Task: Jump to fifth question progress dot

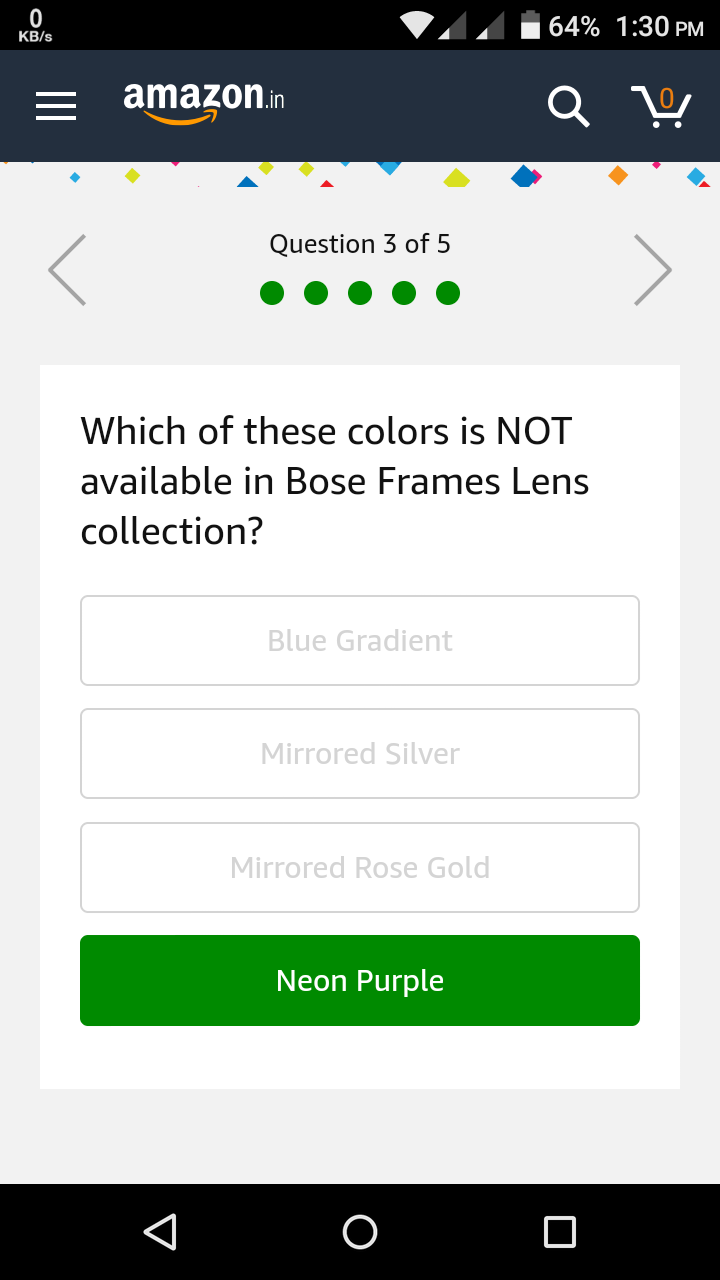Action: [448, 293]
